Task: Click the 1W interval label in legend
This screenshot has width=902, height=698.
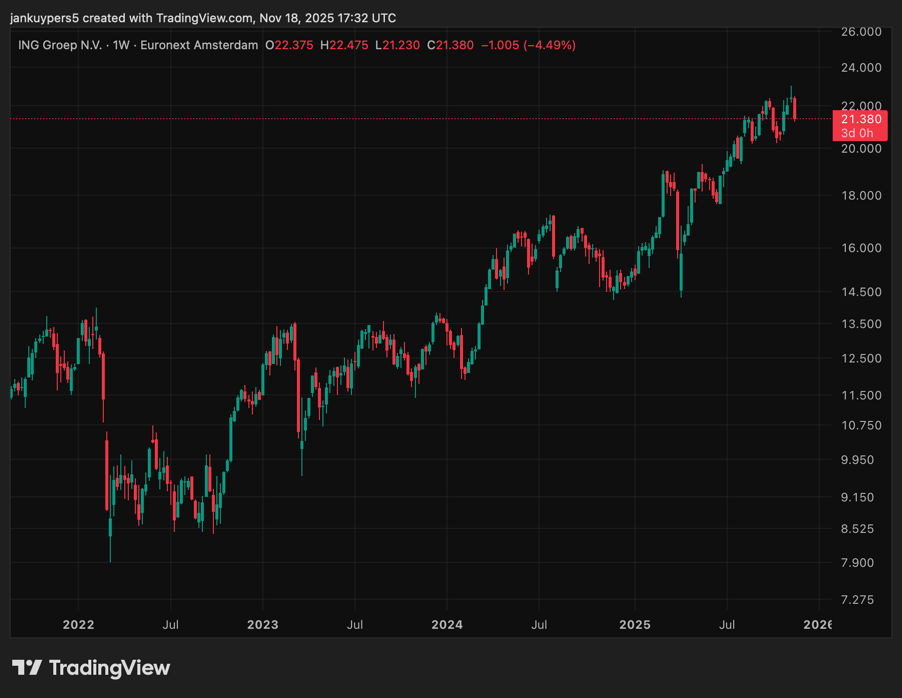Action: click(121, 45)
